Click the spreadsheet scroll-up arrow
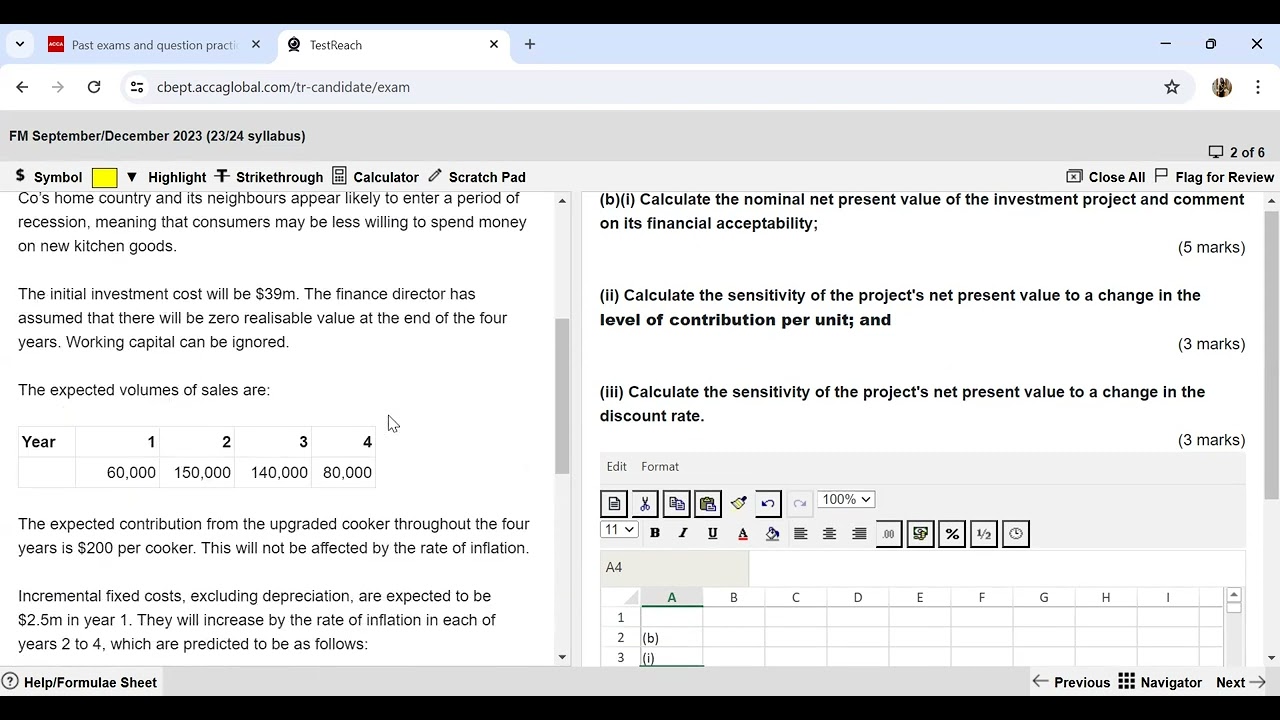This screenshot has height=720, width=1280. 1234,595
